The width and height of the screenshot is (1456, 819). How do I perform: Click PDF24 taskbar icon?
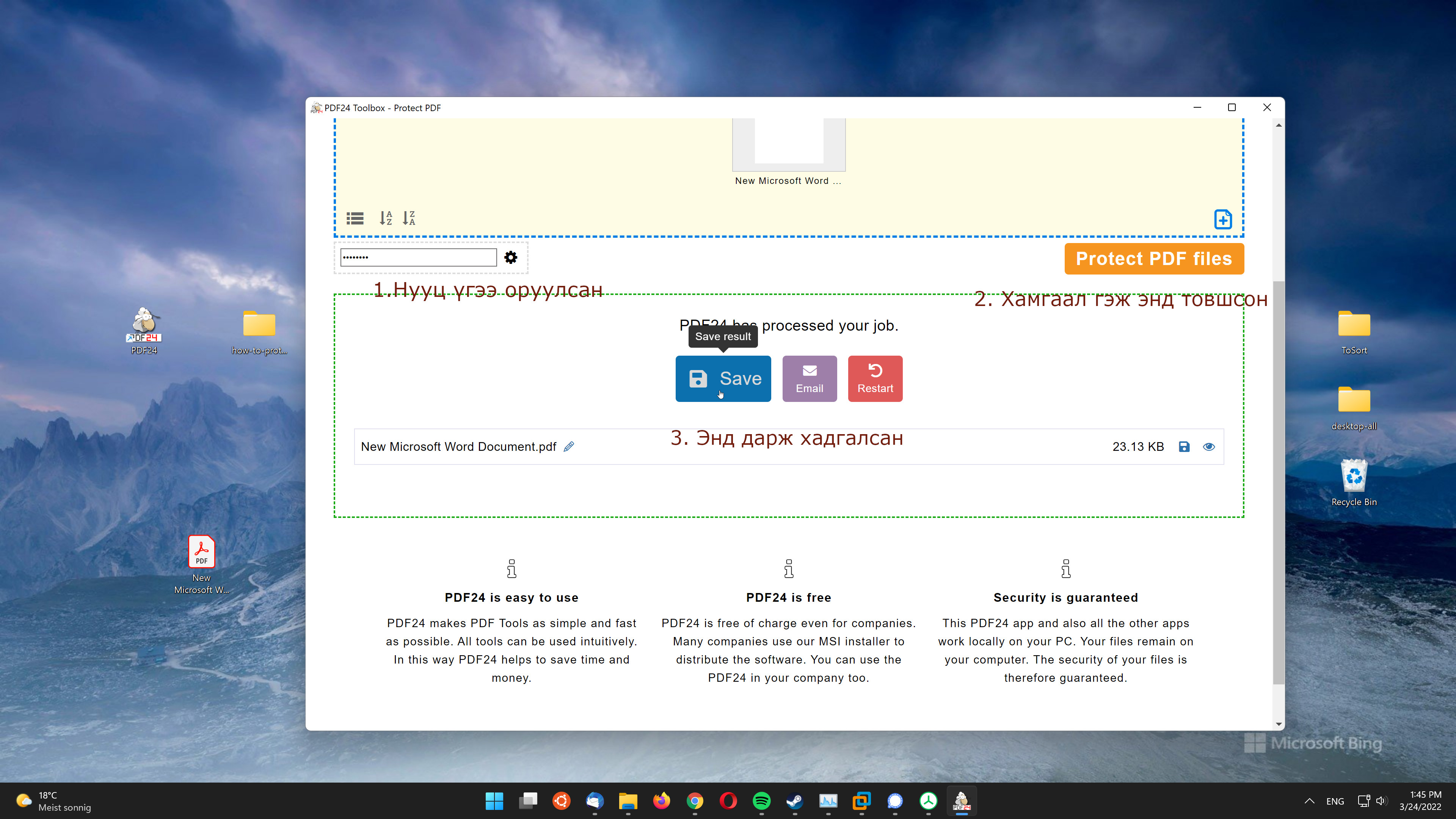[x=962, y=801]
